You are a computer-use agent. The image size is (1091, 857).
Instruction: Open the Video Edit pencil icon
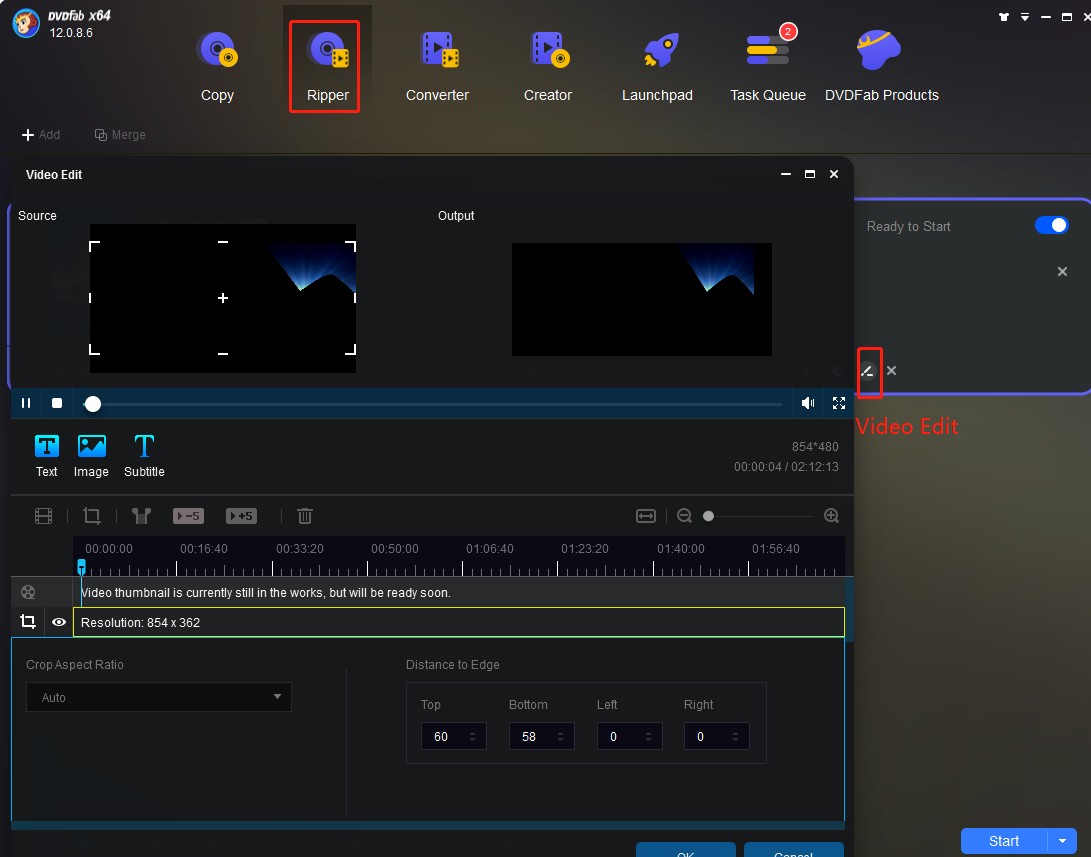[x=868, y=371]
